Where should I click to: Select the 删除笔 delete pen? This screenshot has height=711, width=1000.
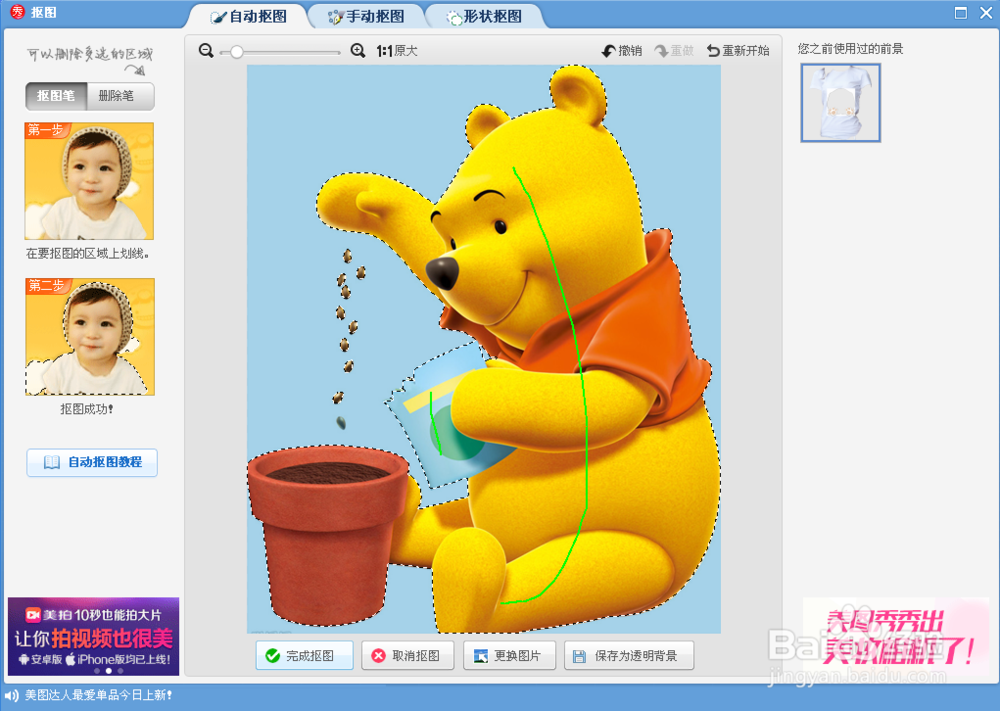pyautogui.click(x=120, y=96)
